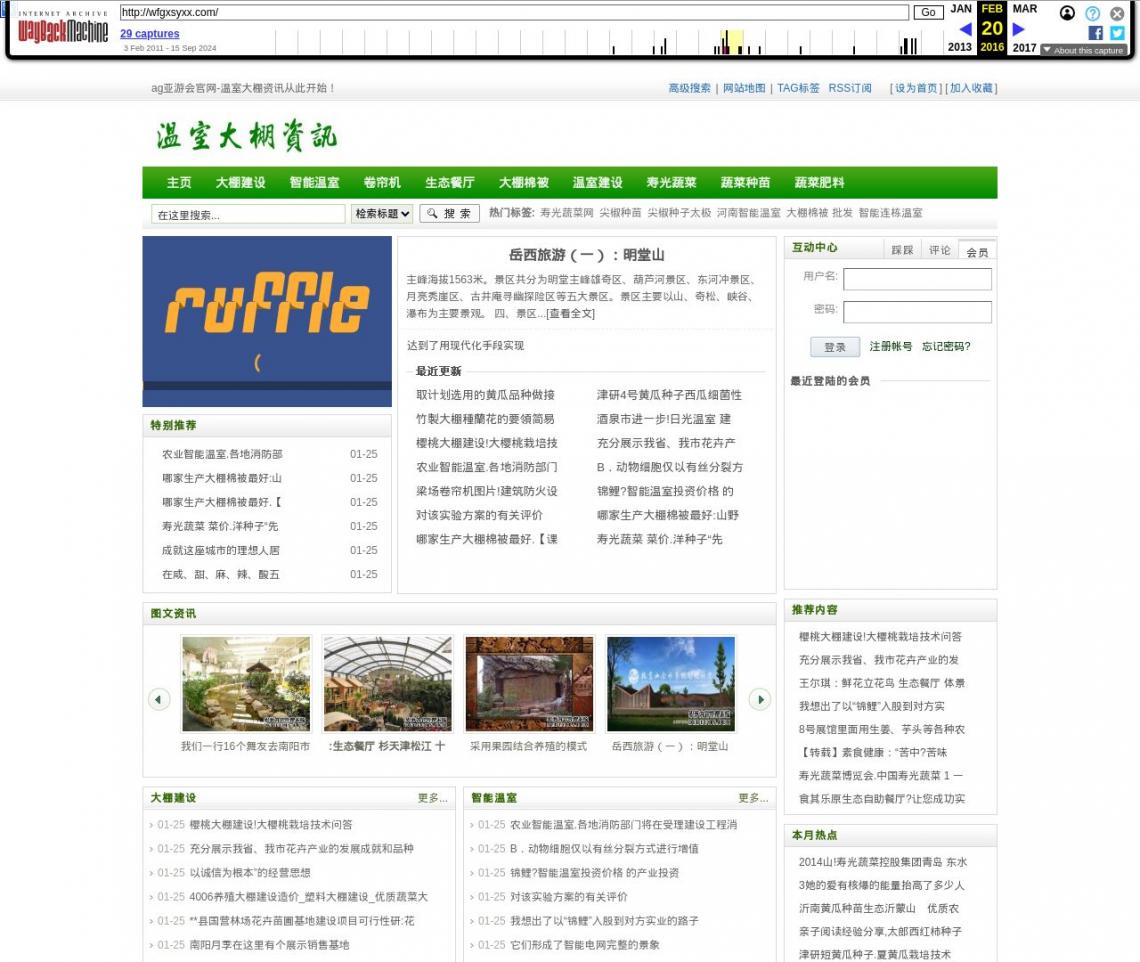Expand About this capture

coord(1083,50)
